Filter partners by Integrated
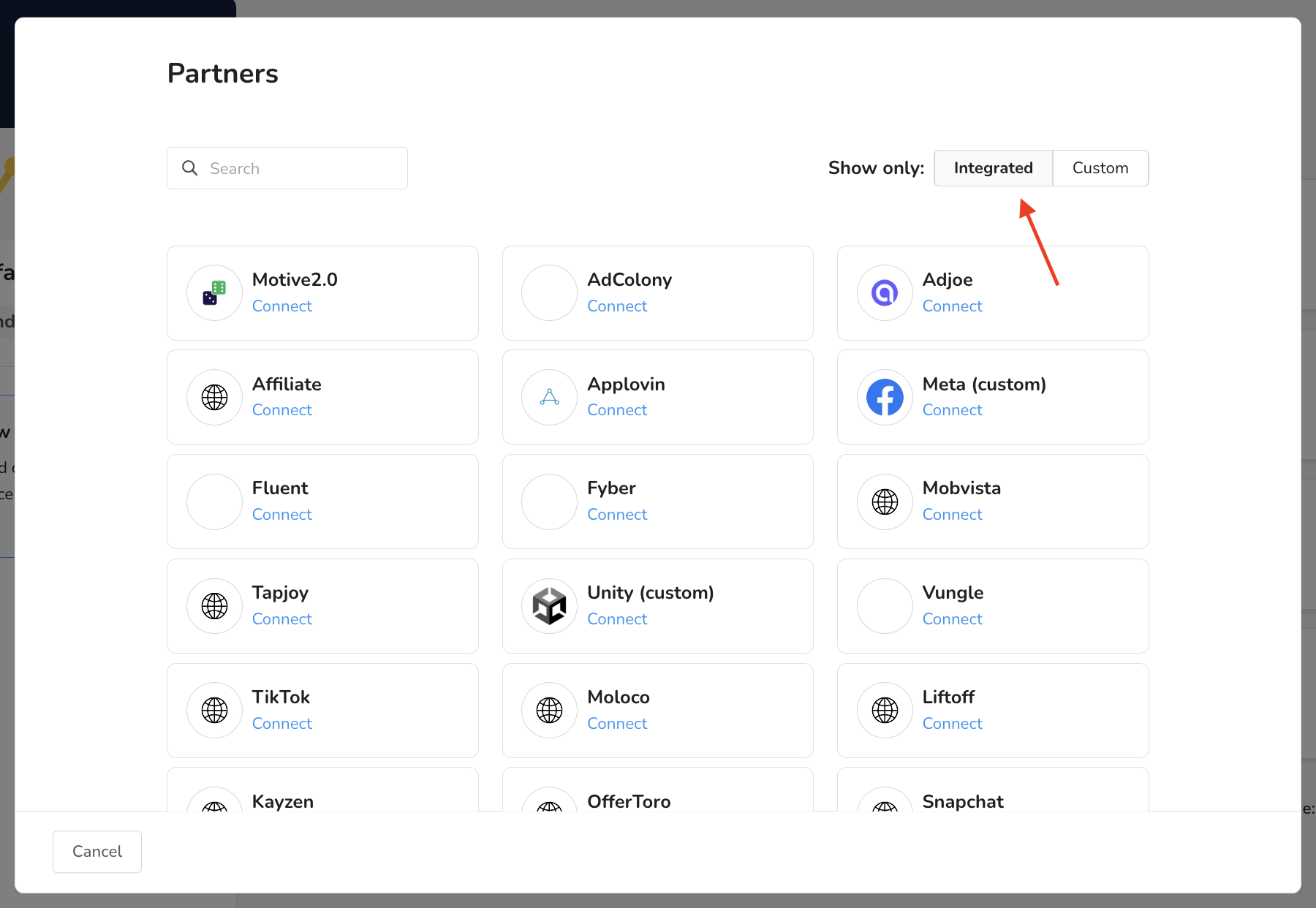 tap(993, 168)
